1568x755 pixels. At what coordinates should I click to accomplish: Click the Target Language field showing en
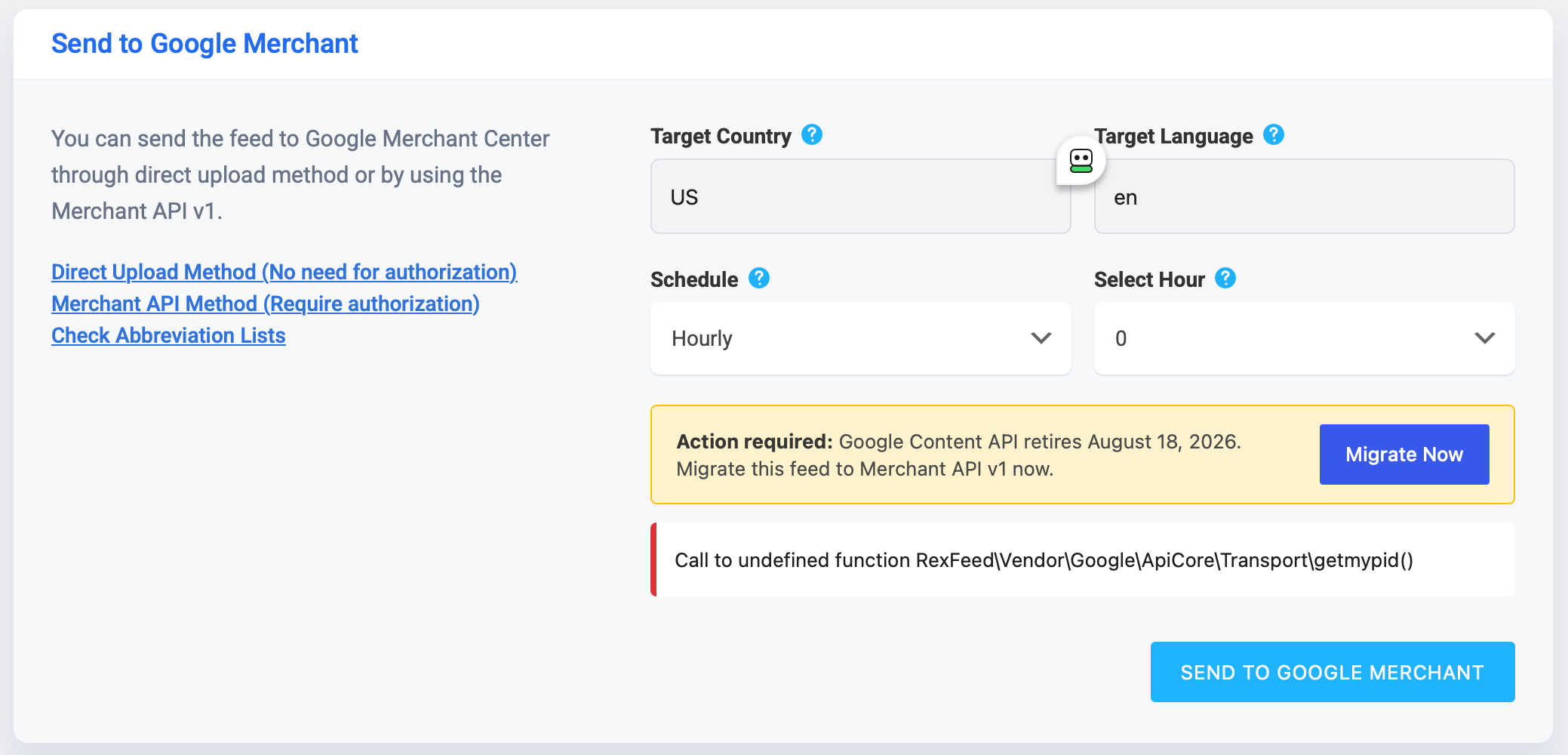[x=1305, y=196]
